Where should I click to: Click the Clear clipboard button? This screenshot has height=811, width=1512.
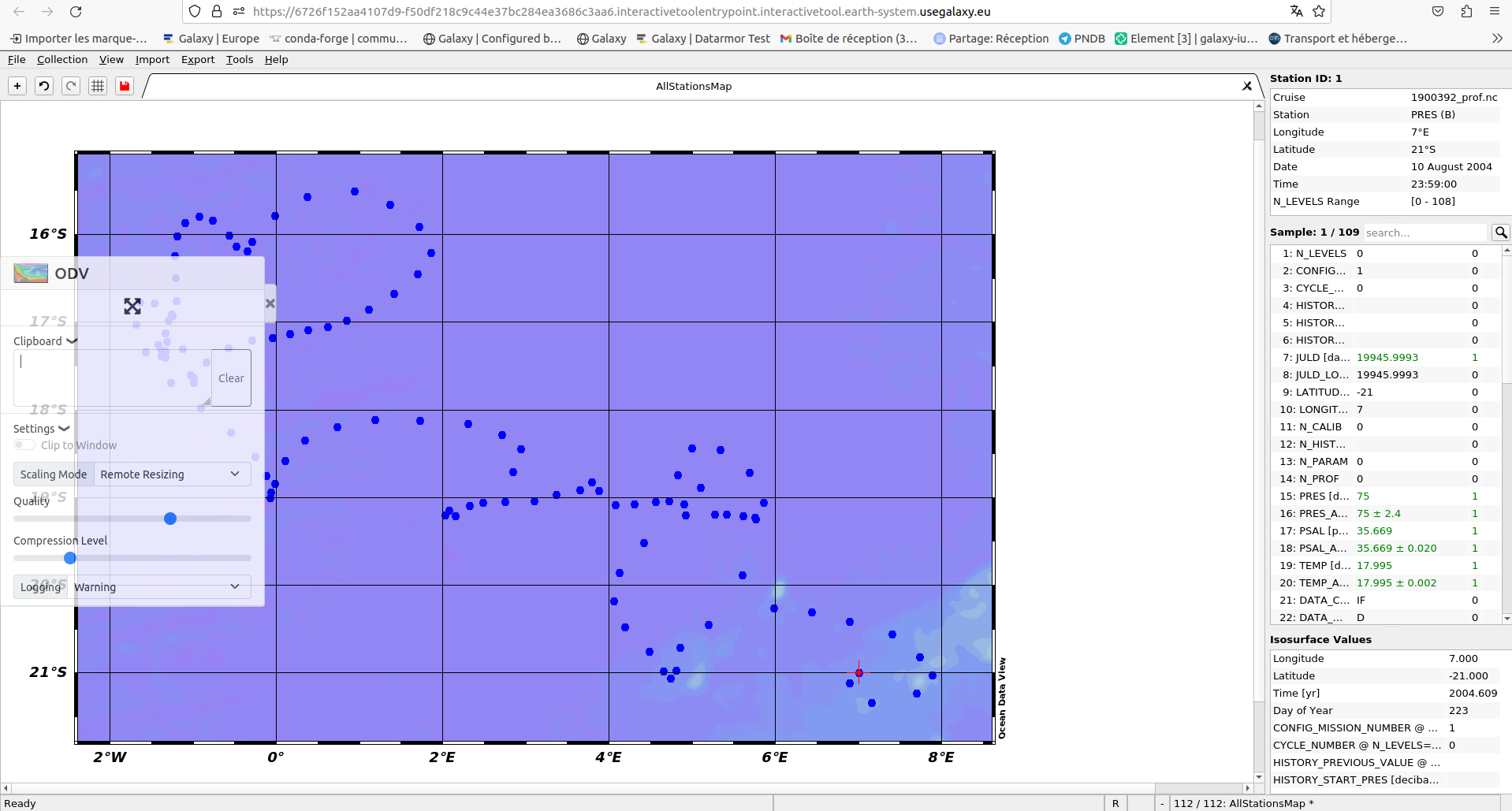[x=231, y=378]
